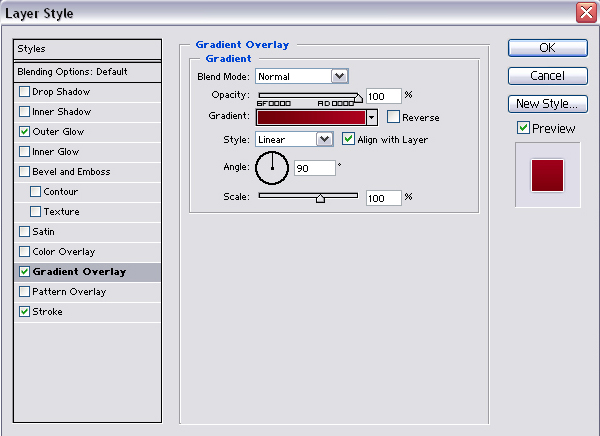Click the Angle value input field
The height and width of the screenshot is (436, 600).
tap(314, 169)
